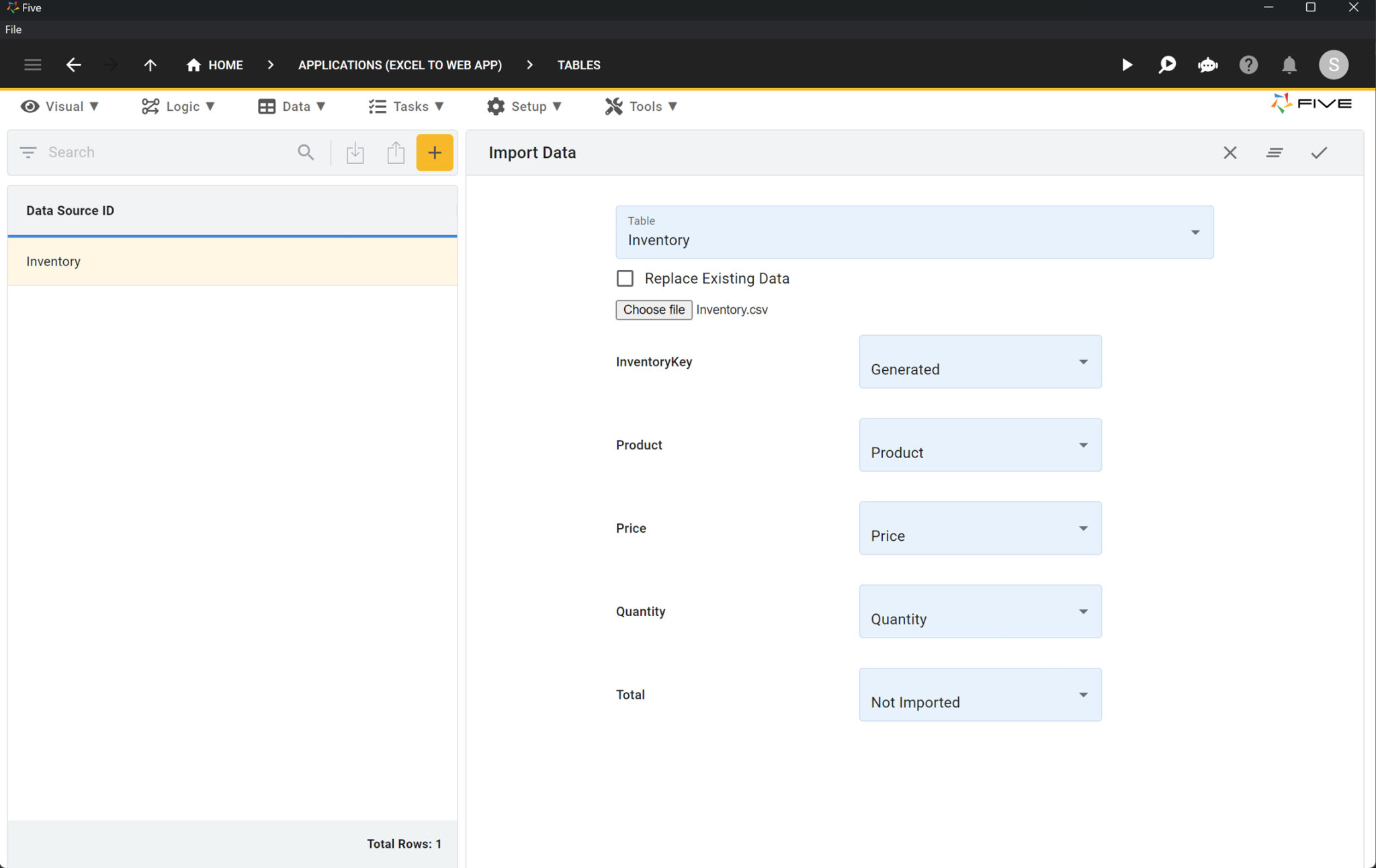Click the Choose file button
The width and height of the screenshot is (1376, 868).
pos(653,310)
